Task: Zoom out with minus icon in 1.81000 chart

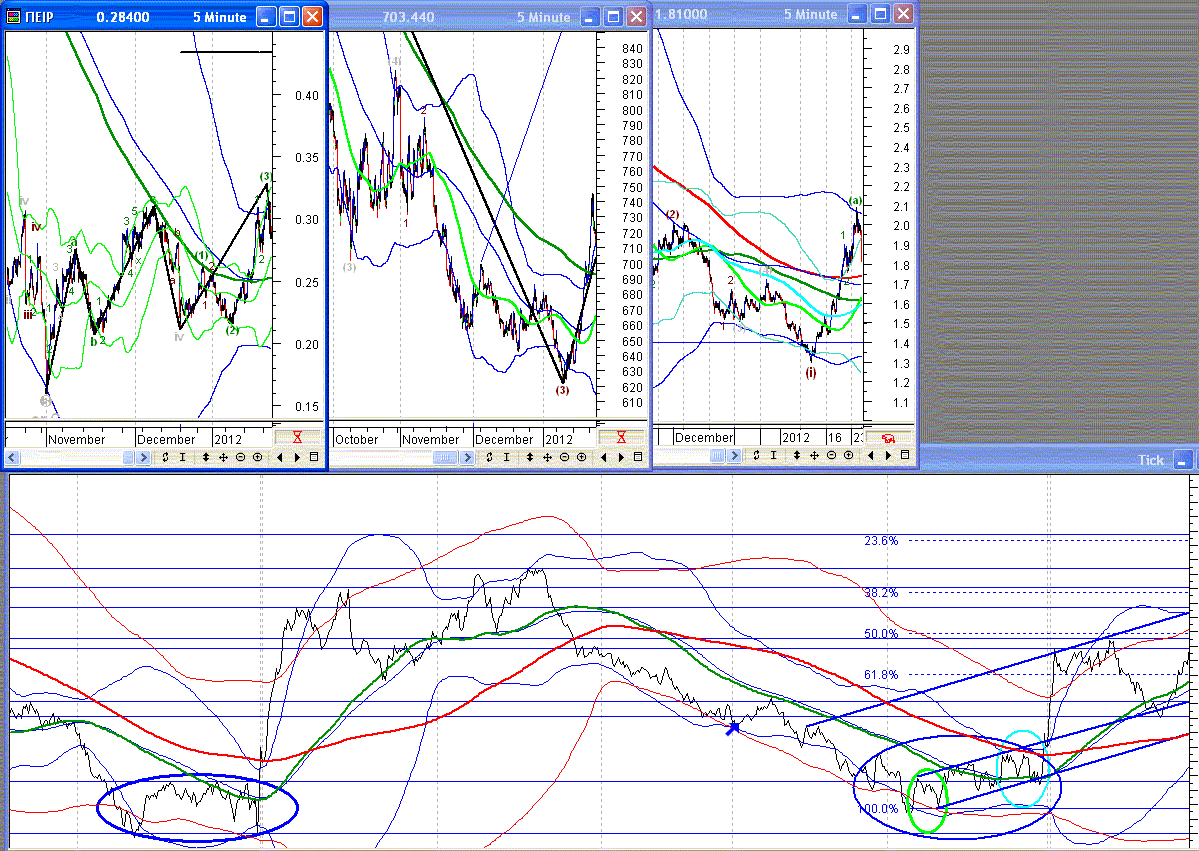Action: coord(831,455)
